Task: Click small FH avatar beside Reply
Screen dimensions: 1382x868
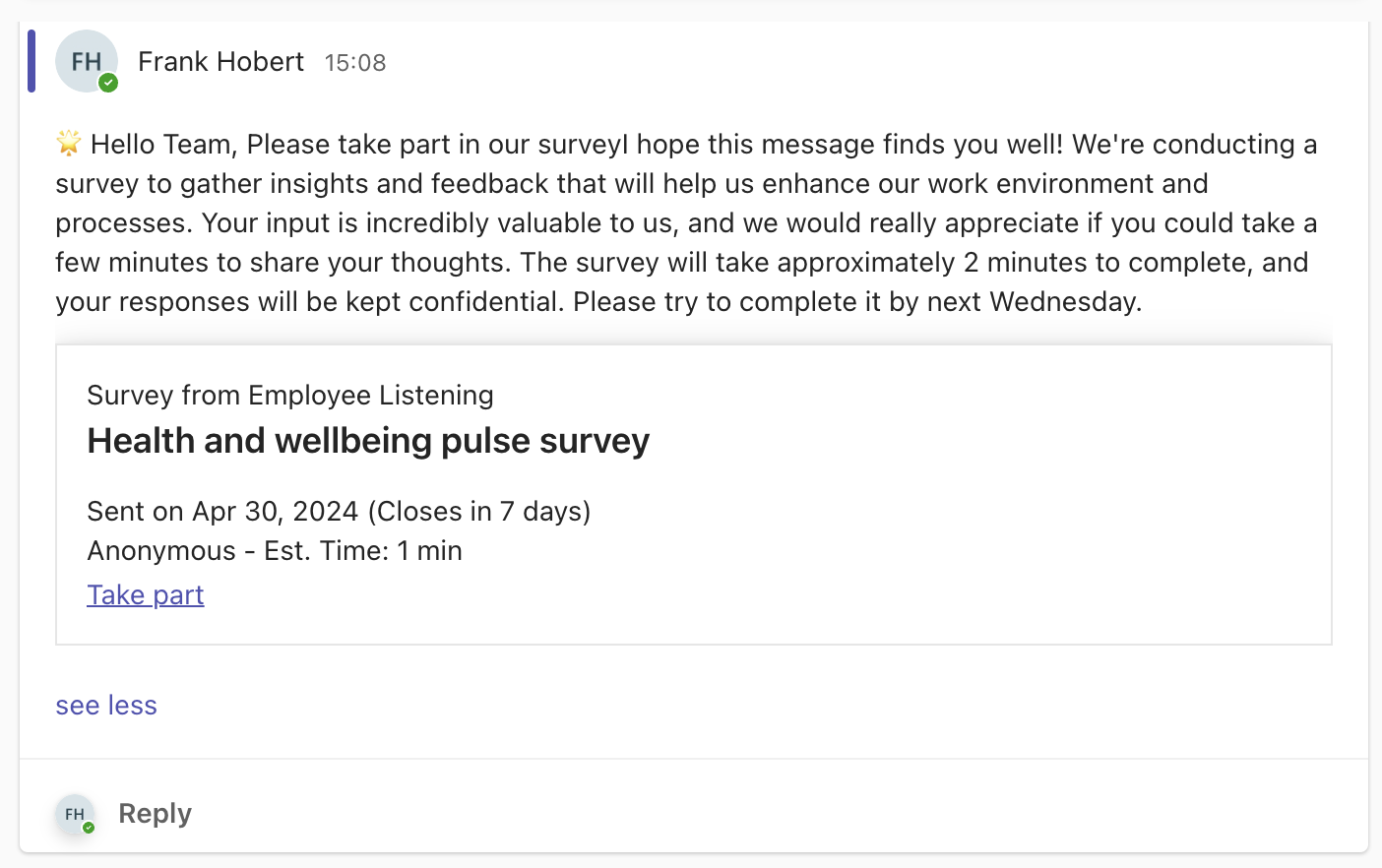Action: (74, 814)
